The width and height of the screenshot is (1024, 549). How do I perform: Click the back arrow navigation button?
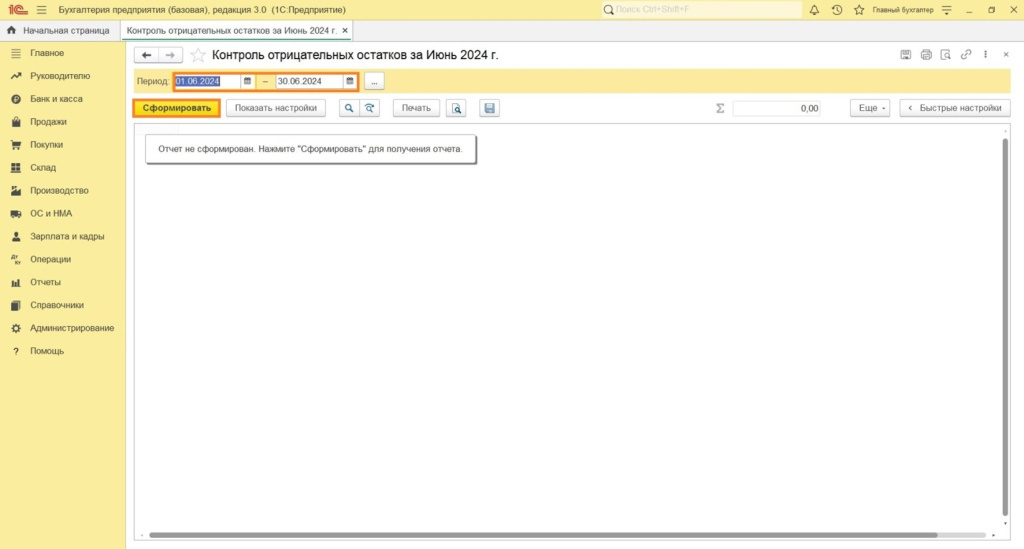tap(146, 55)
